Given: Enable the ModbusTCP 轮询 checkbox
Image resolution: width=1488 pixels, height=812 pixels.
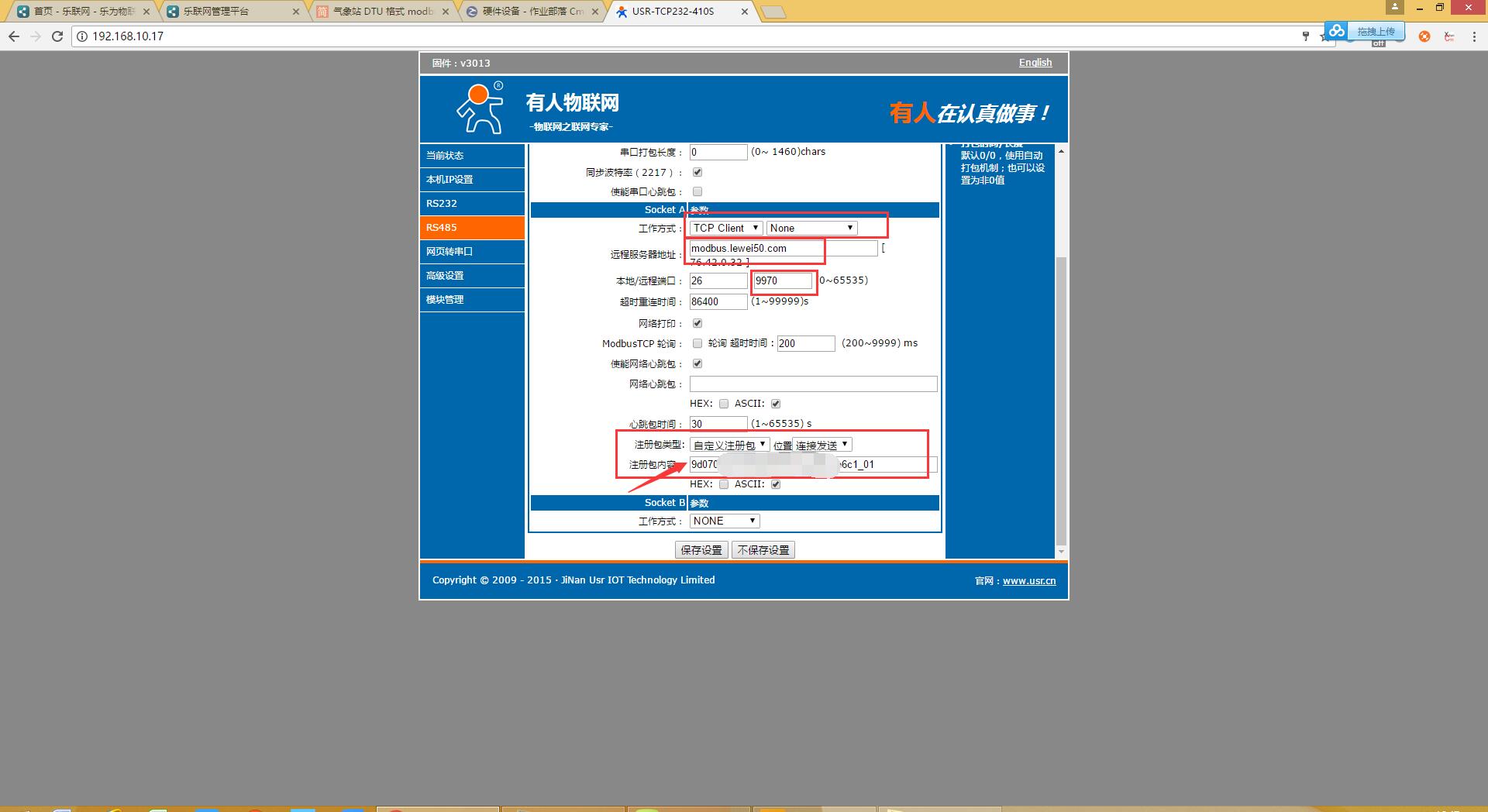Looking at the screenshot, I should click(697, 343).
